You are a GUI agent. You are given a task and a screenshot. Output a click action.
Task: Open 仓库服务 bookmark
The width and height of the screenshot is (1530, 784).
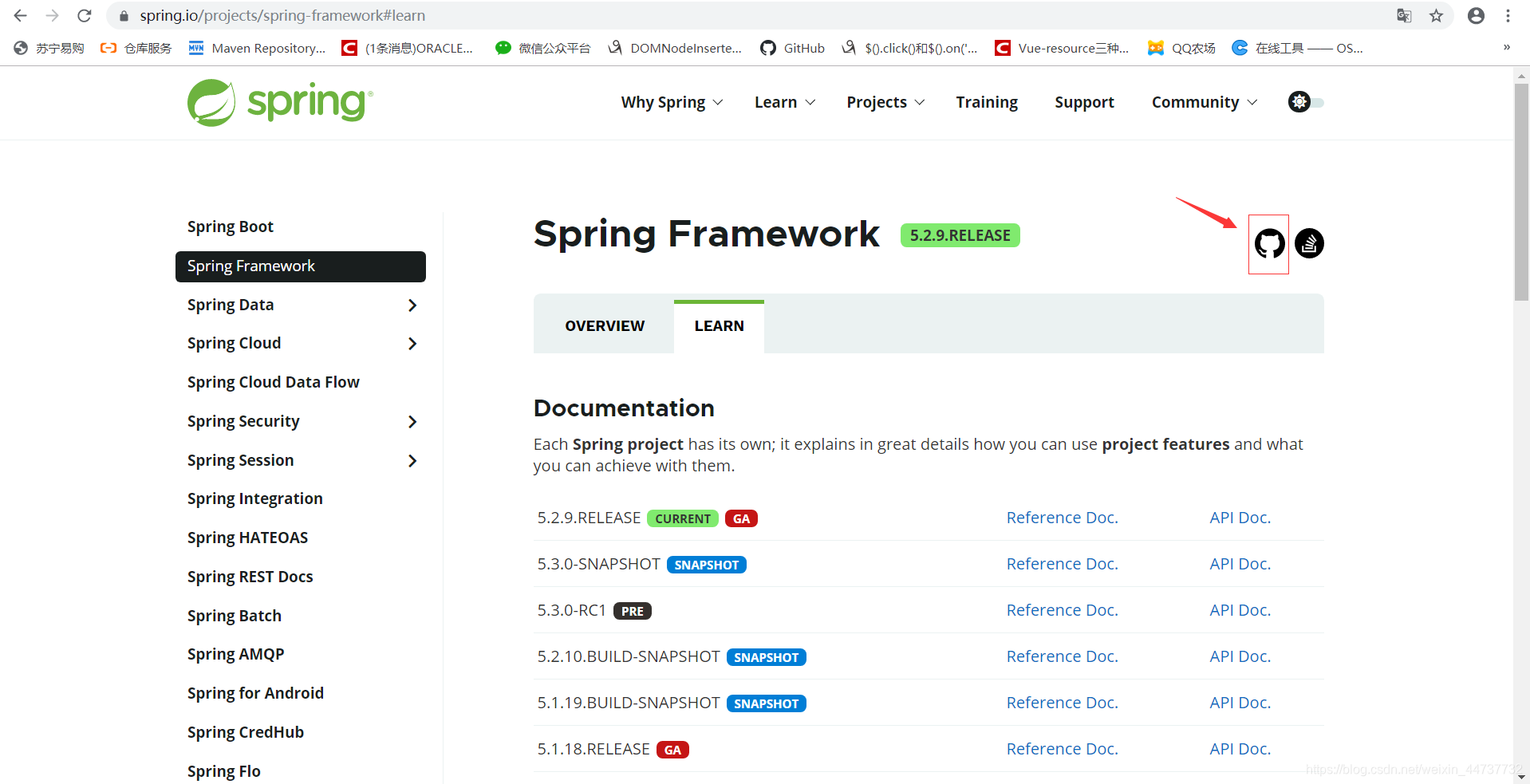click(136, 48)
